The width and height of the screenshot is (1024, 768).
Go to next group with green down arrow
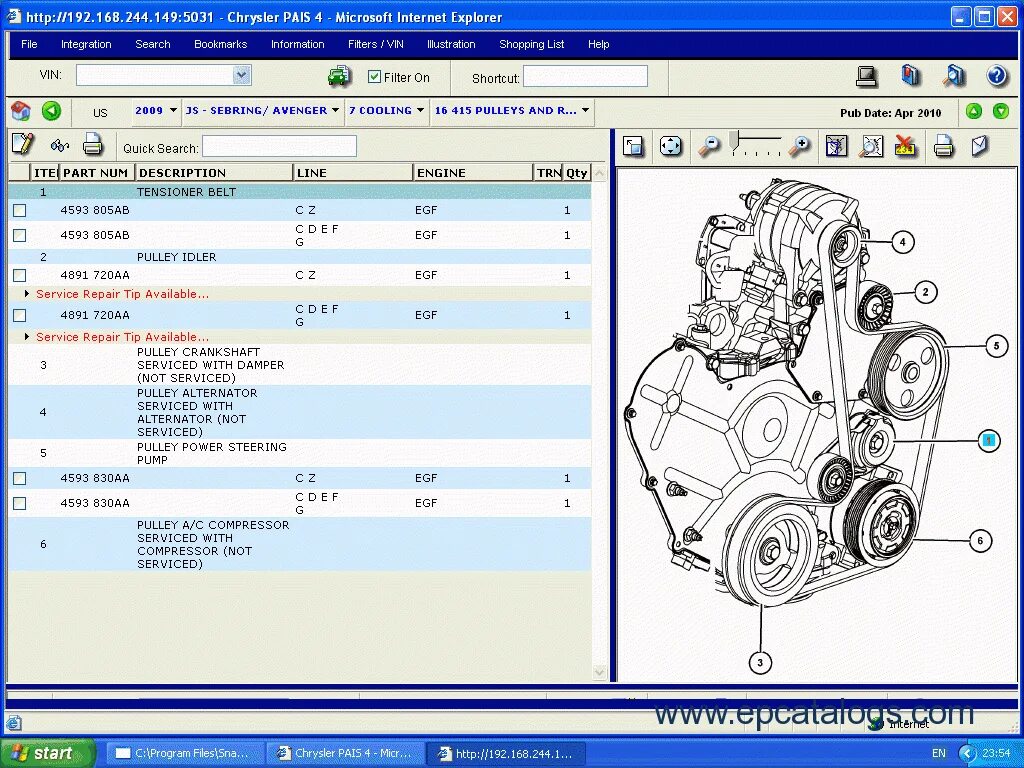tap(1000, 111)
